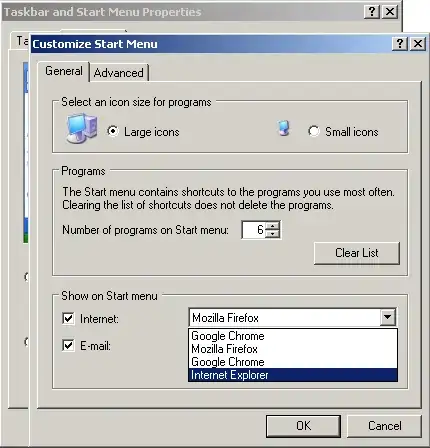Switch to the Advanced tab
The width and height of the screenshot is (430, 448).
click(x=119, y=73)
